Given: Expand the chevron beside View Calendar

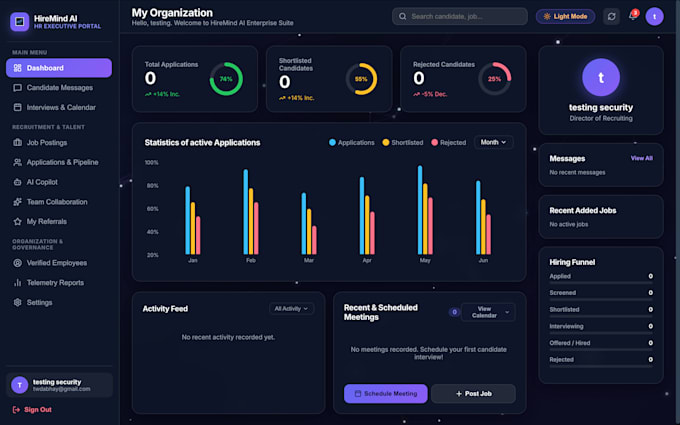Looking at the screenshot, I should [507, 312].
